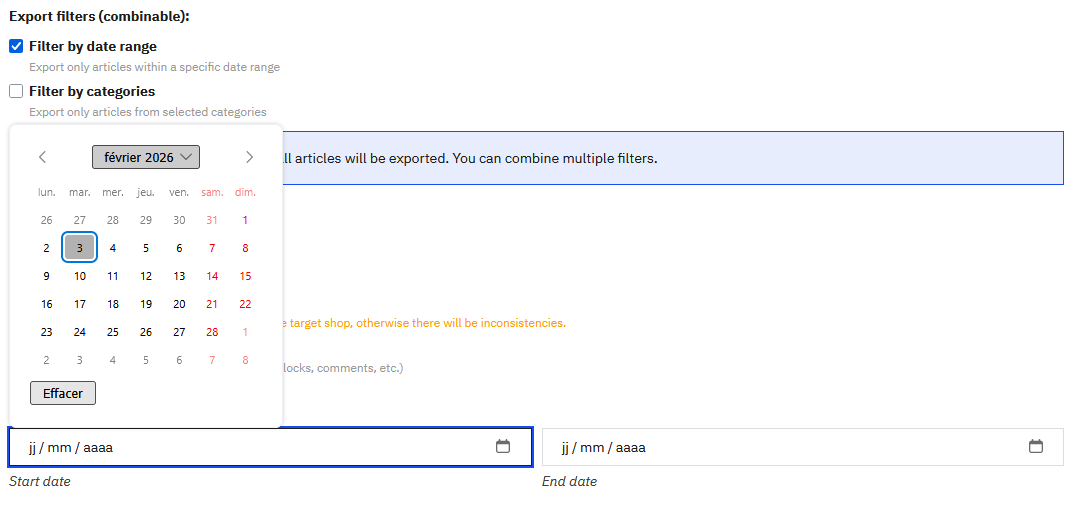Choose February 28 in the calendar

(x=212, y=332)
